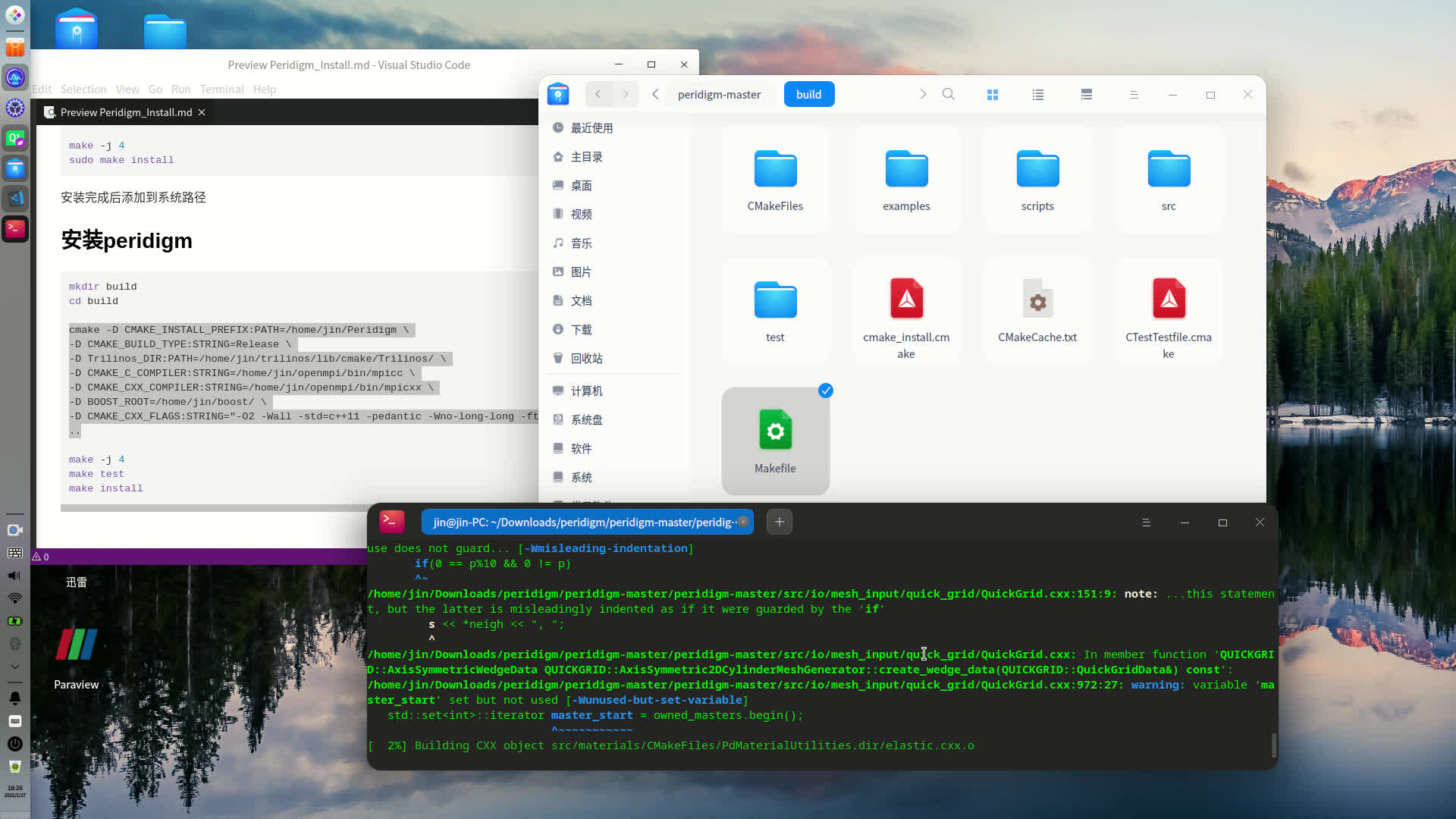Open the terminal options menu

[x=1146, y=522]
